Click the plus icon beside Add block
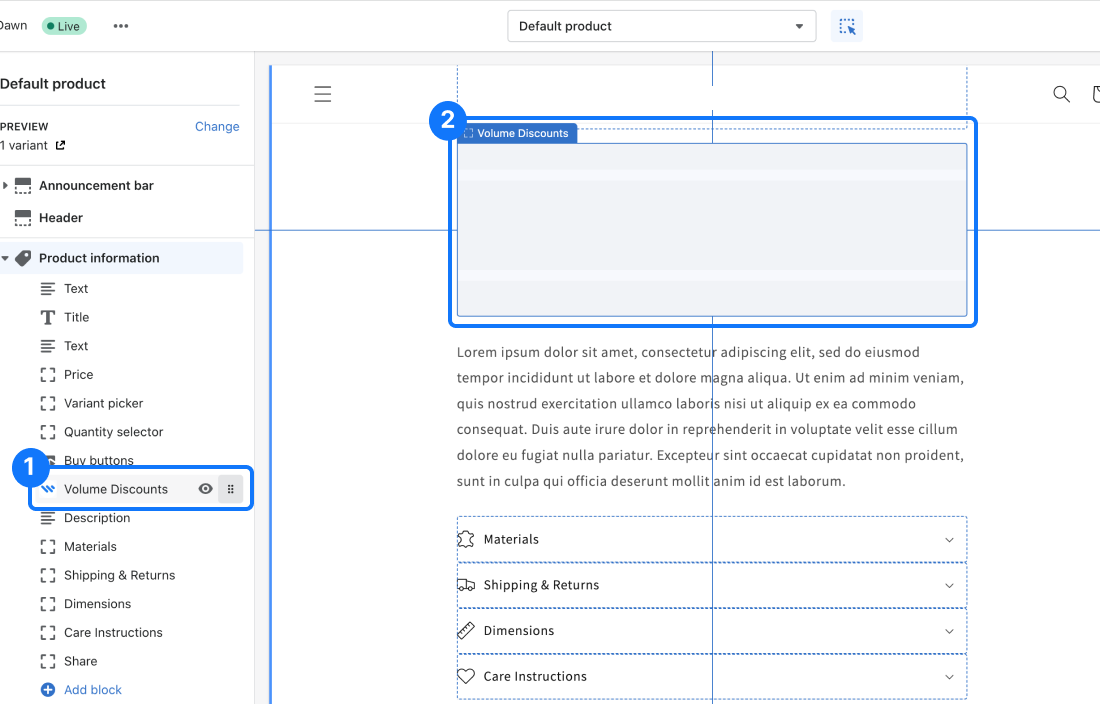 [x=48, y=690]
